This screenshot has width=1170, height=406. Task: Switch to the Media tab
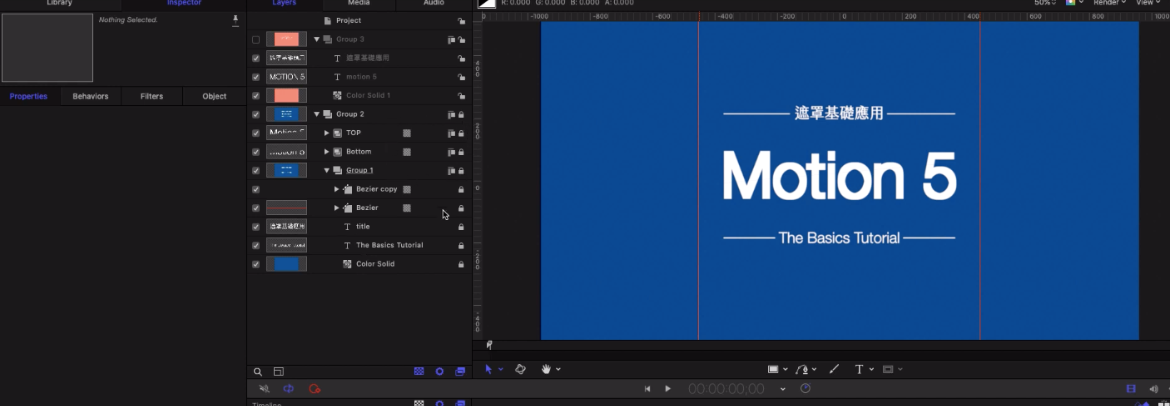[x=359, y=3]
